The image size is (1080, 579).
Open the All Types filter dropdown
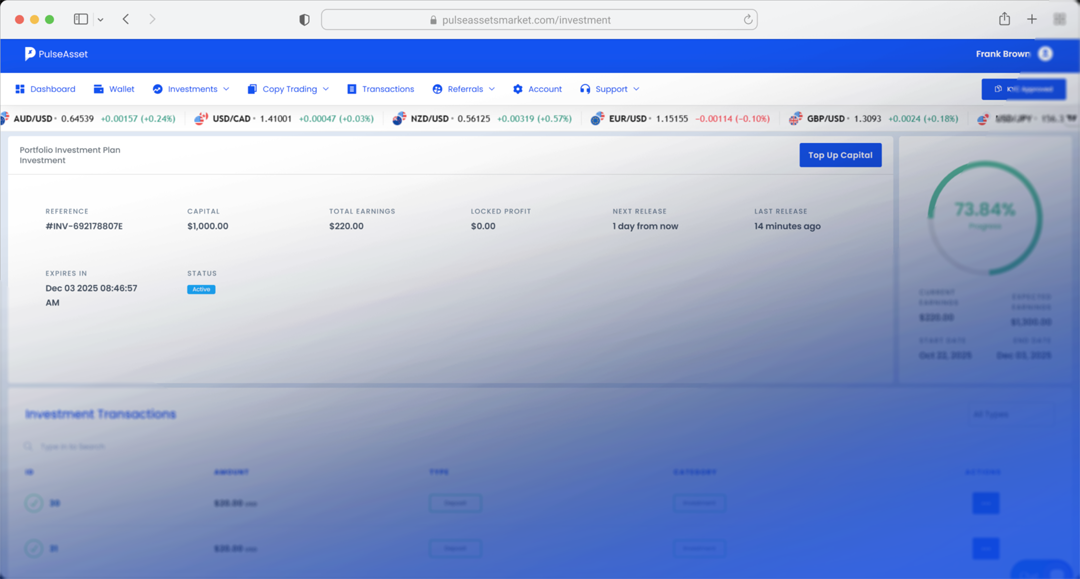click(1010, 413)
